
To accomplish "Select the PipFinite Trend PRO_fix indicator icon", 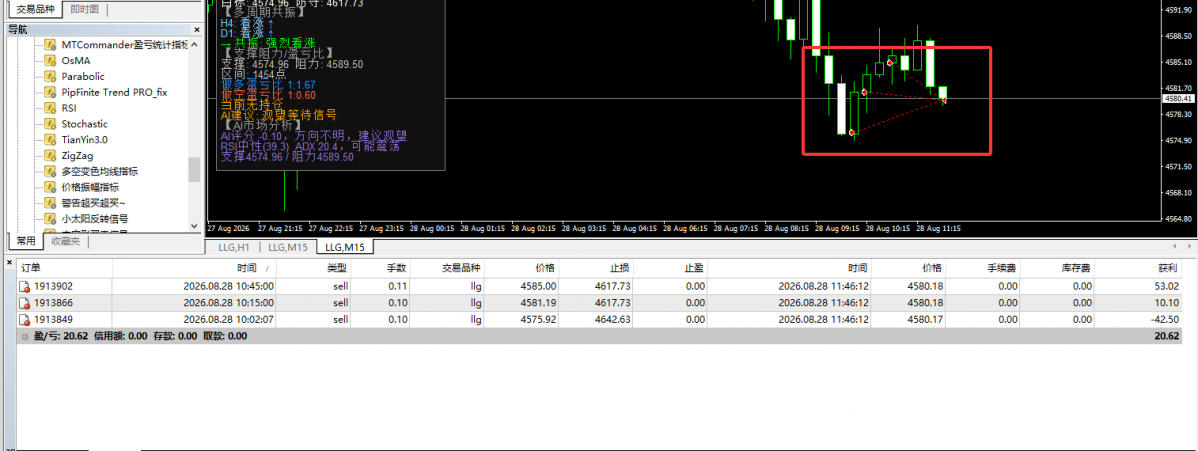I will (x=50, y=92).
